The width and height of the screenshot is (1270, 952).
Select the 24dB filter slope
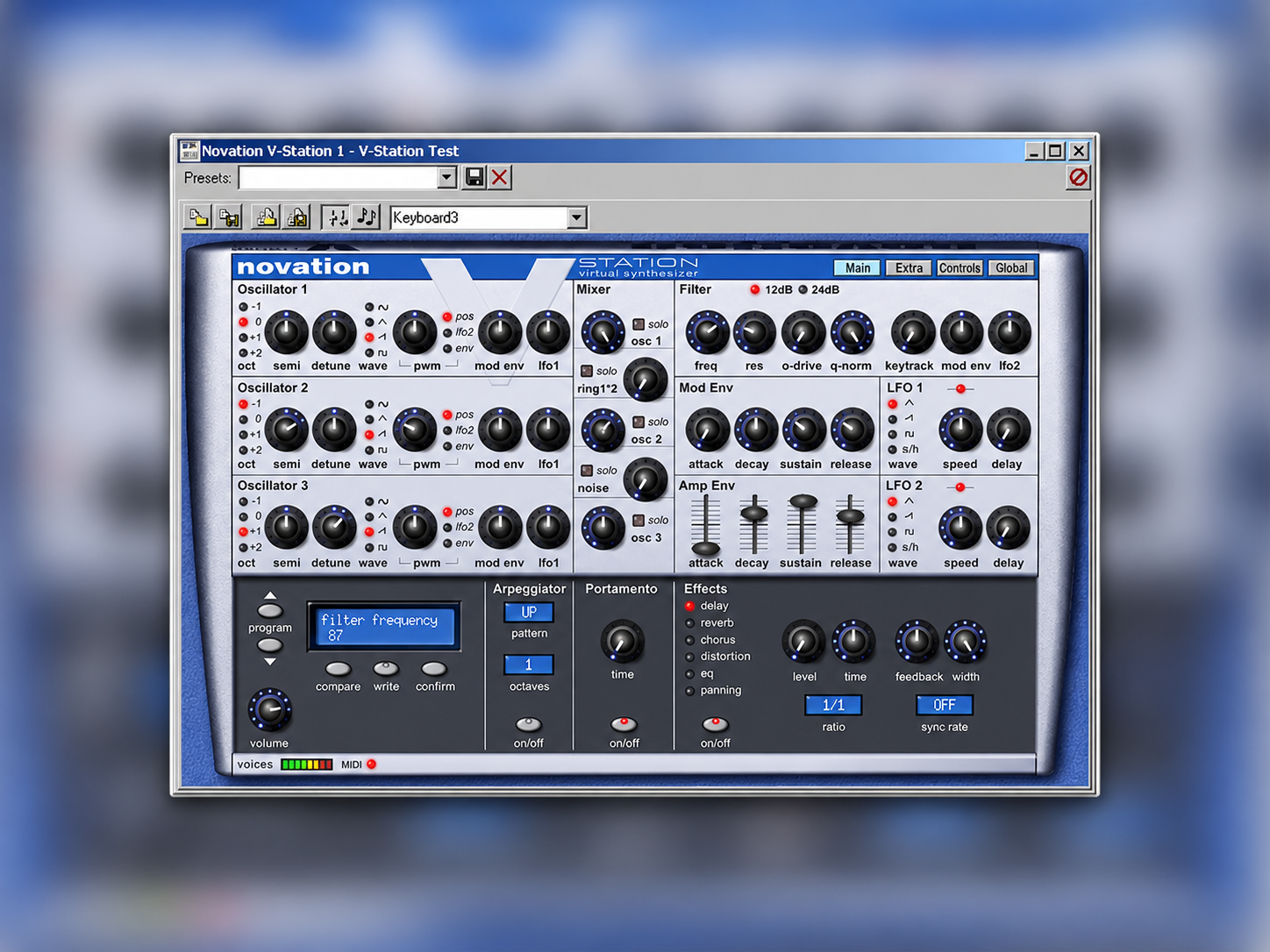[x=802, y=289]
